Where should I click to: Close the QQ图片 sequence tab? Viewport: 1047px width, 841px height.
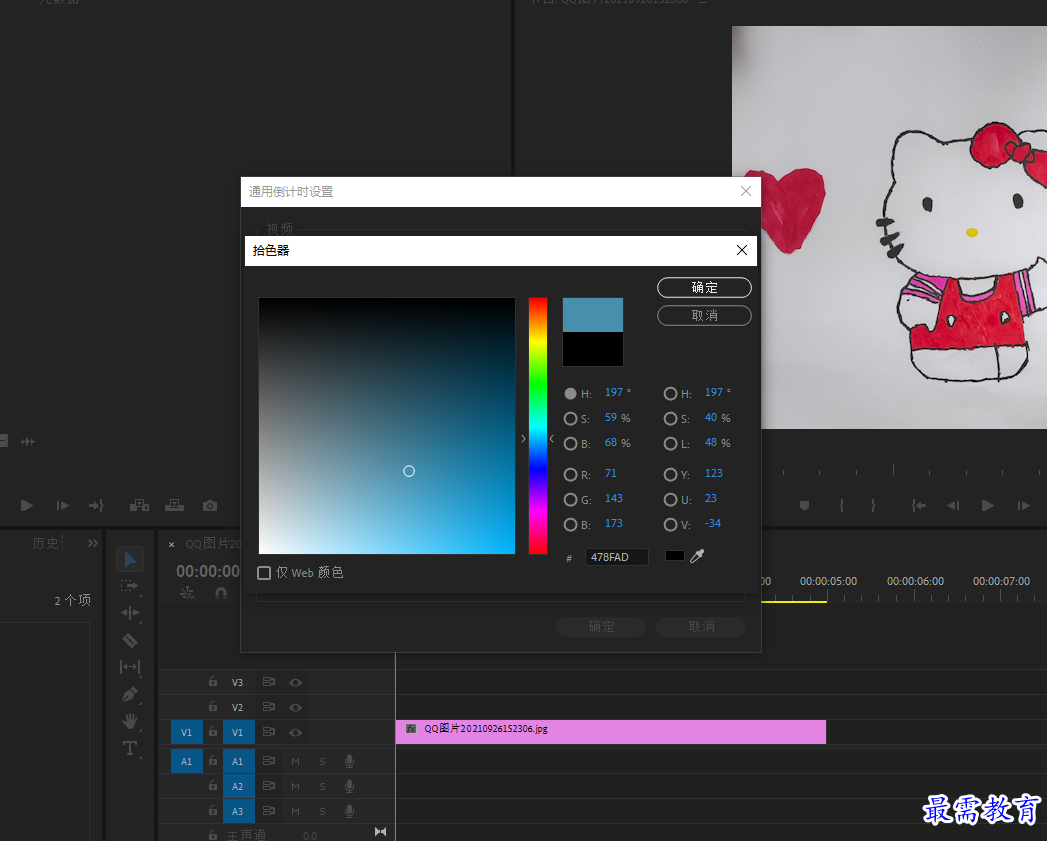tap(172, 544)
